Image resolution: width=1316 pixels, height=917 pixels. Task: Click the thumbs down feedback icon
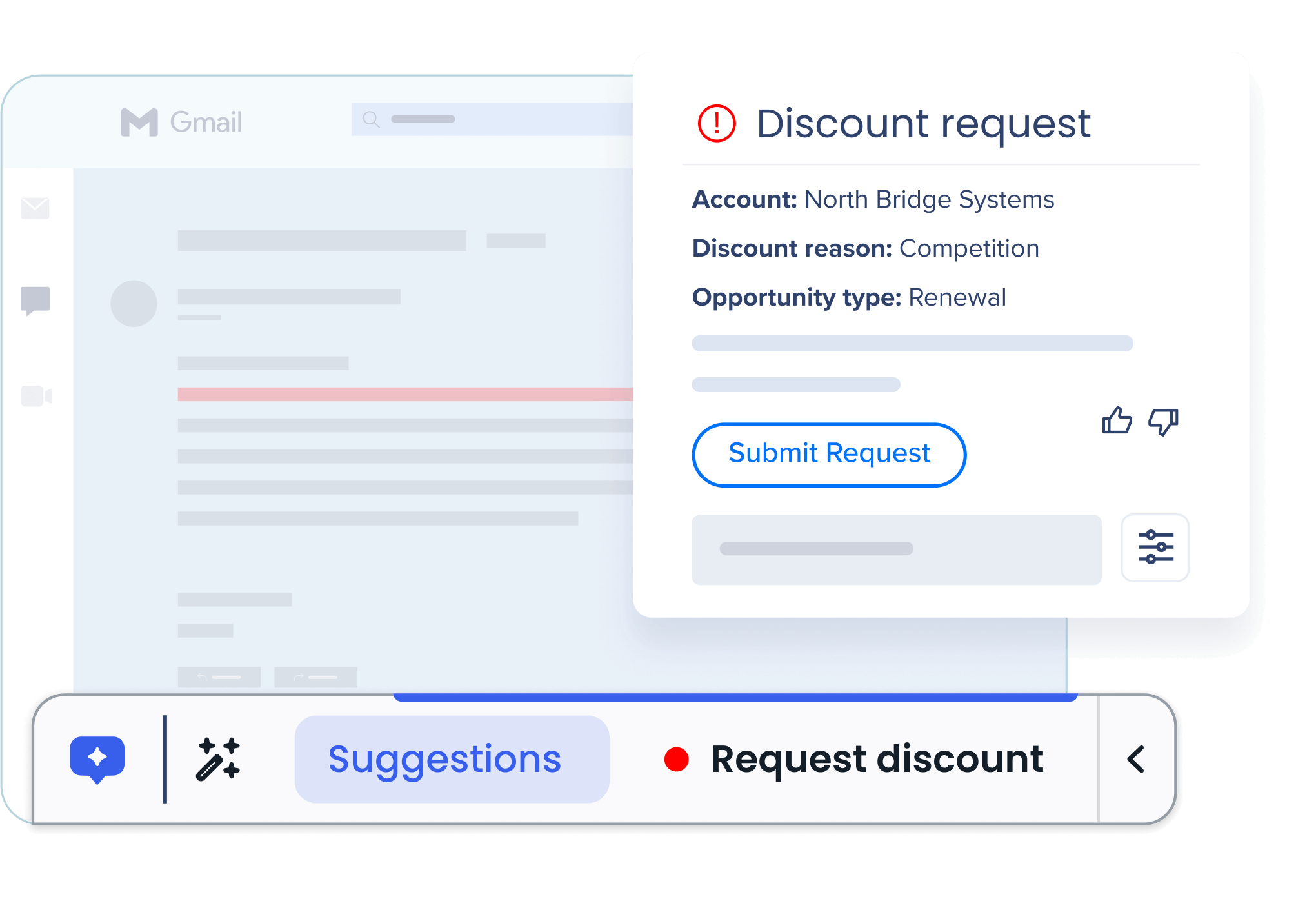point(1163,422)
